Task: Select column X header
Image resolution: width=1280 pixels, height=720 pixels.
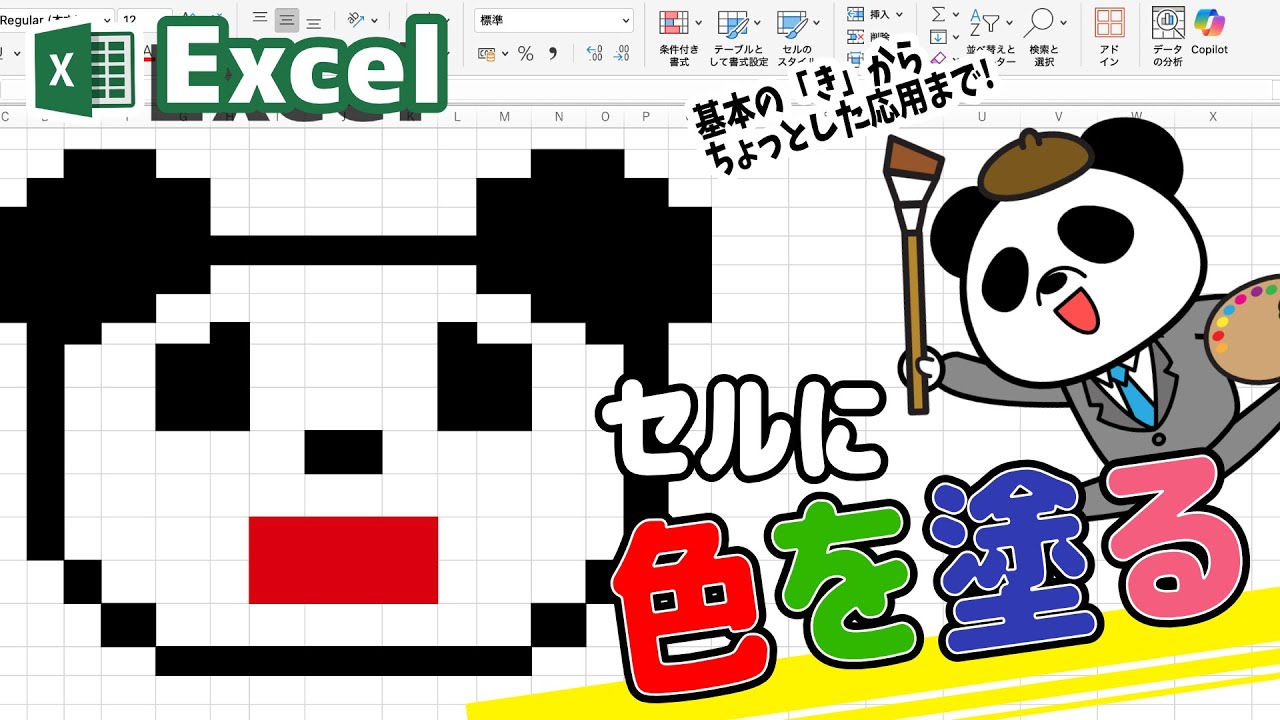Action: pos(1213,117)
